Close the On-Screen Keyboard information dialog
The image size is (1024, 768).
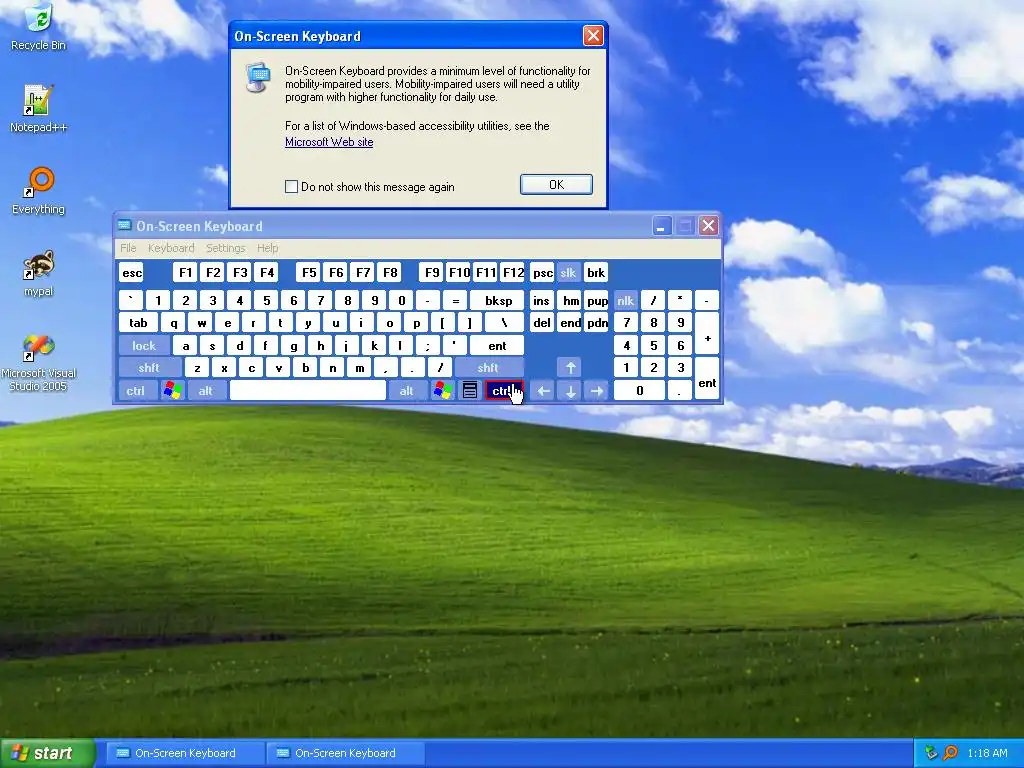(593, 35)
